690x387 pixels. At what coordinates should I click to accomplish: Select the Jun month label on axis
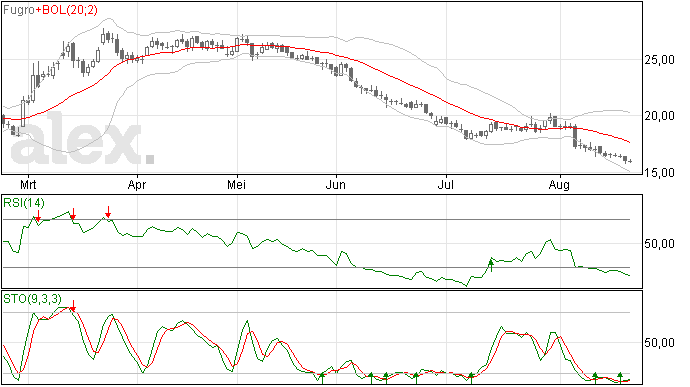point(335,185)
